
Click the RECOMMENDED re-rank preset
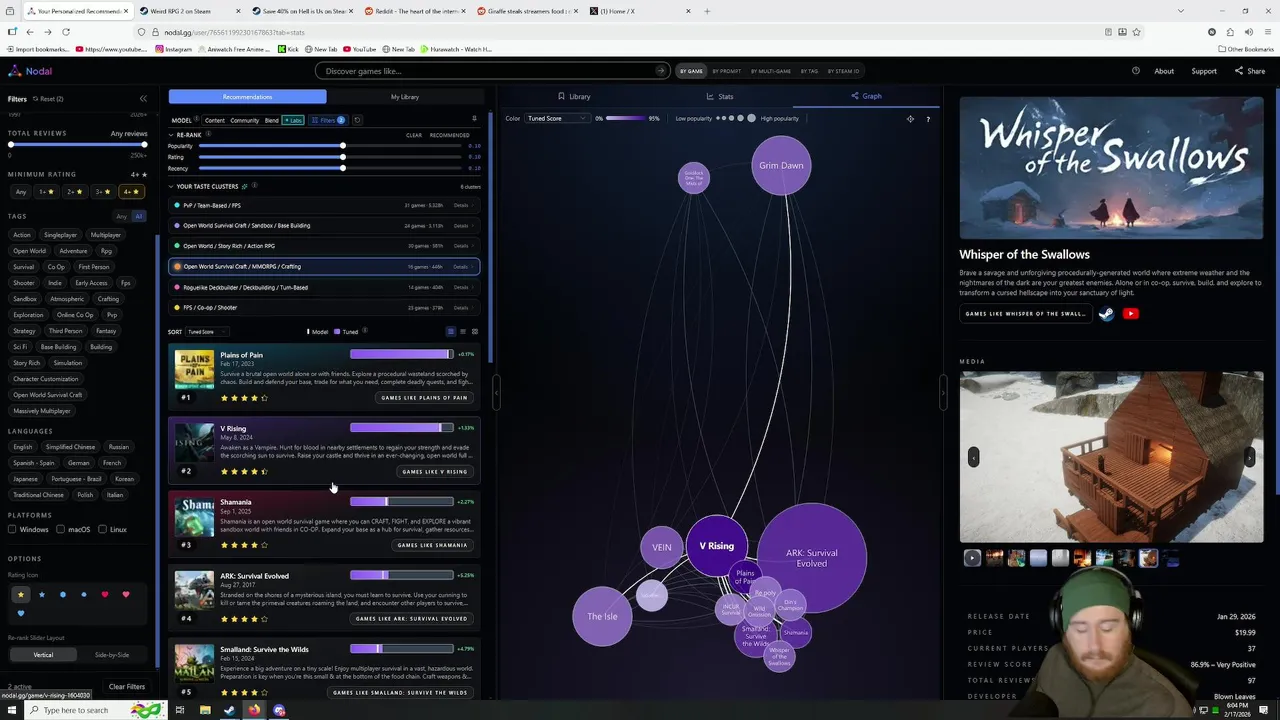[449, 135]
